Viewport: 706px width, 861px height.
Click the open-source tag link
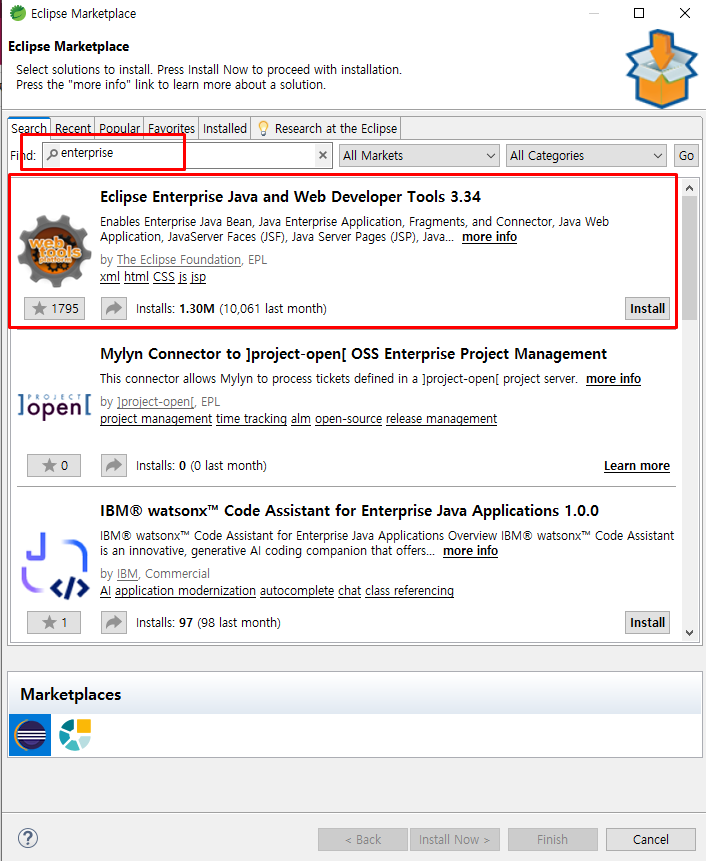(x=349, y=419)
